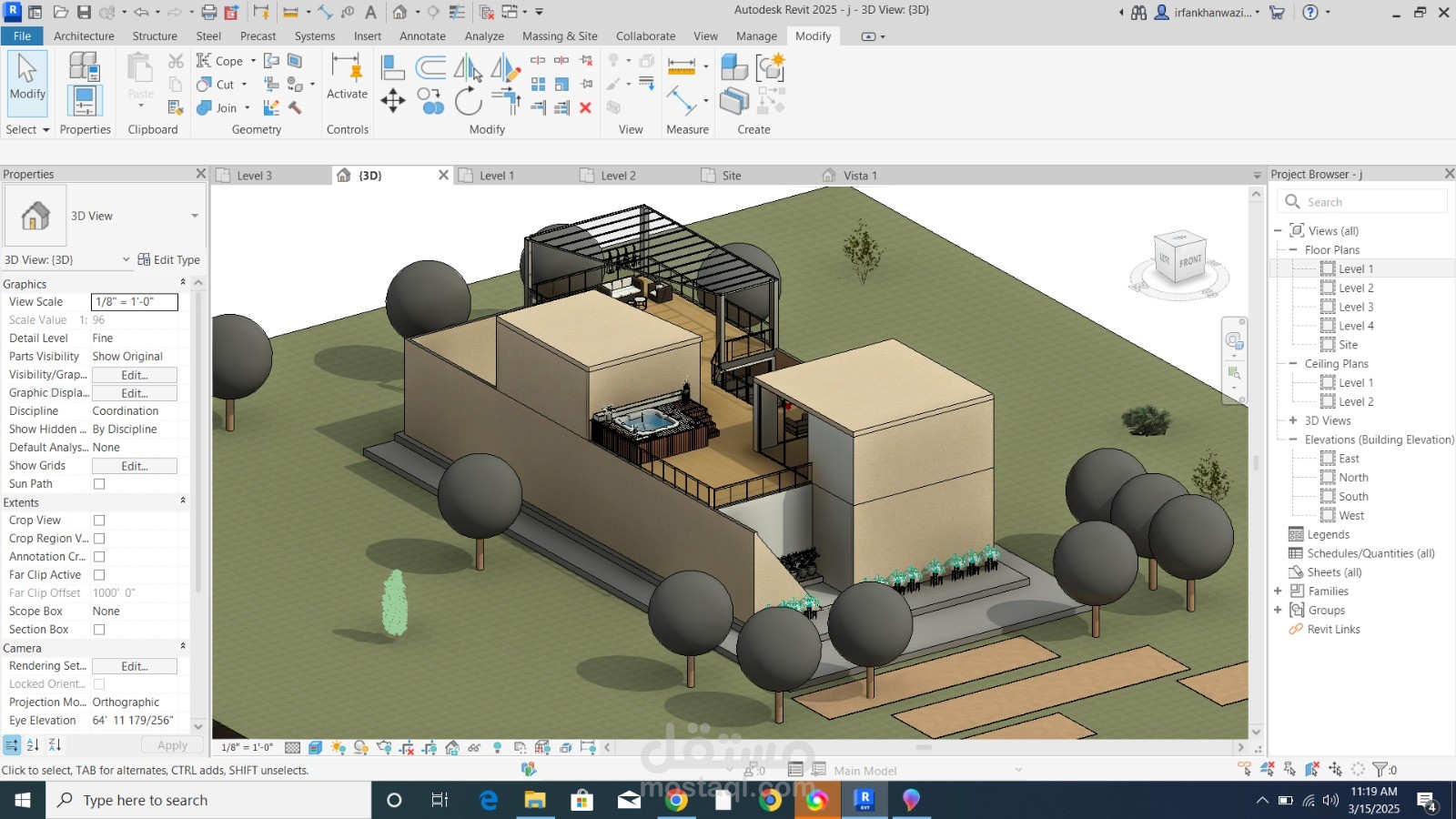Viewport: 1456px width, 819px height.
Task: Open the Architecture ribbon tab
Action: (x=84, y=36)
